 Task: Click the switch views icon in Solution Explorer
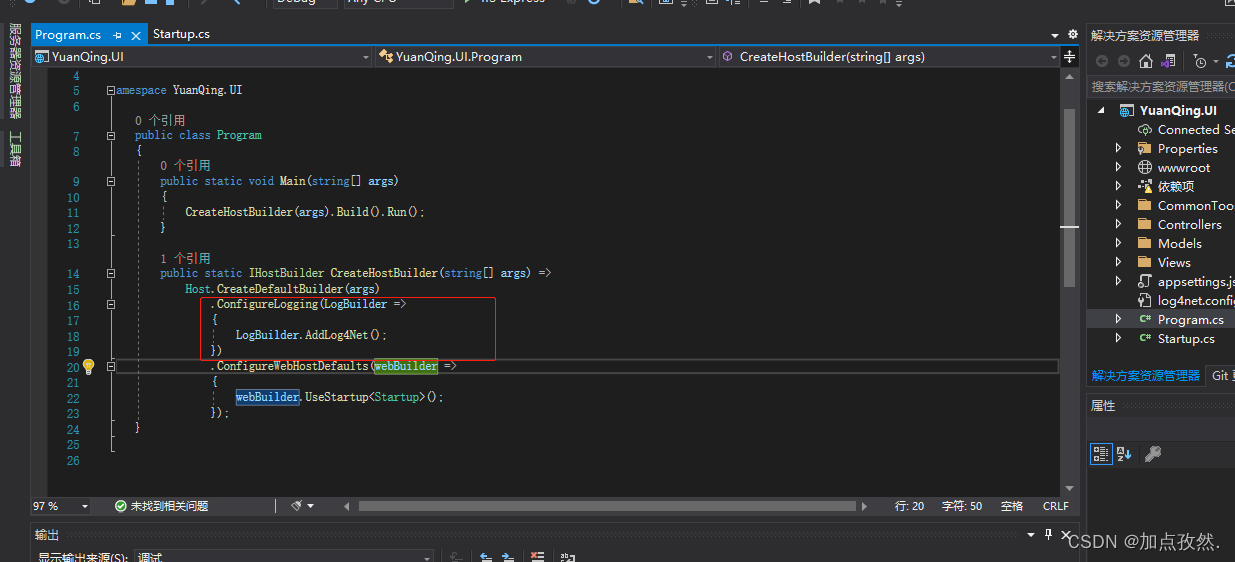(x=1170, y=61)
